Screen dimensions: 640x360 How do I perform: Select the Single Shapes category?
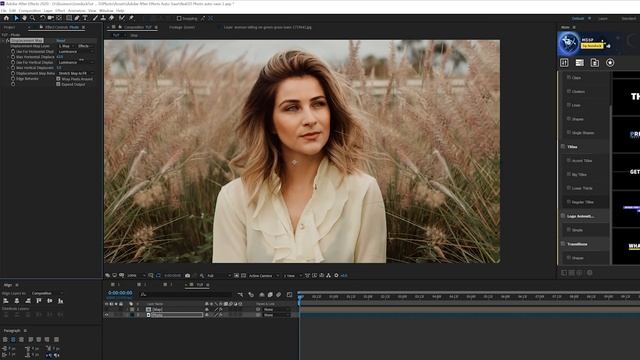(583, 133)
